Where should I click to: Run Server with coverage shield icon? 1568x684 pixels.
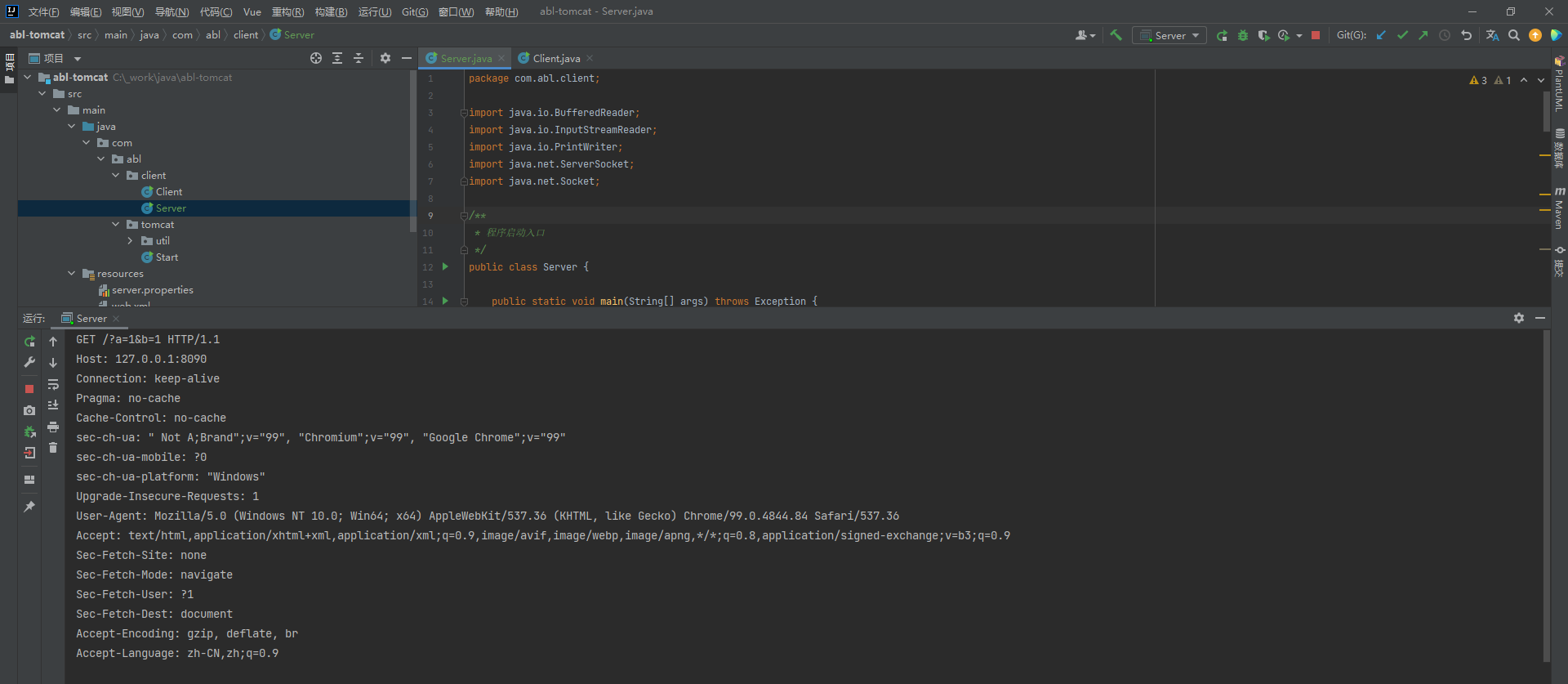coord(1263,35)
